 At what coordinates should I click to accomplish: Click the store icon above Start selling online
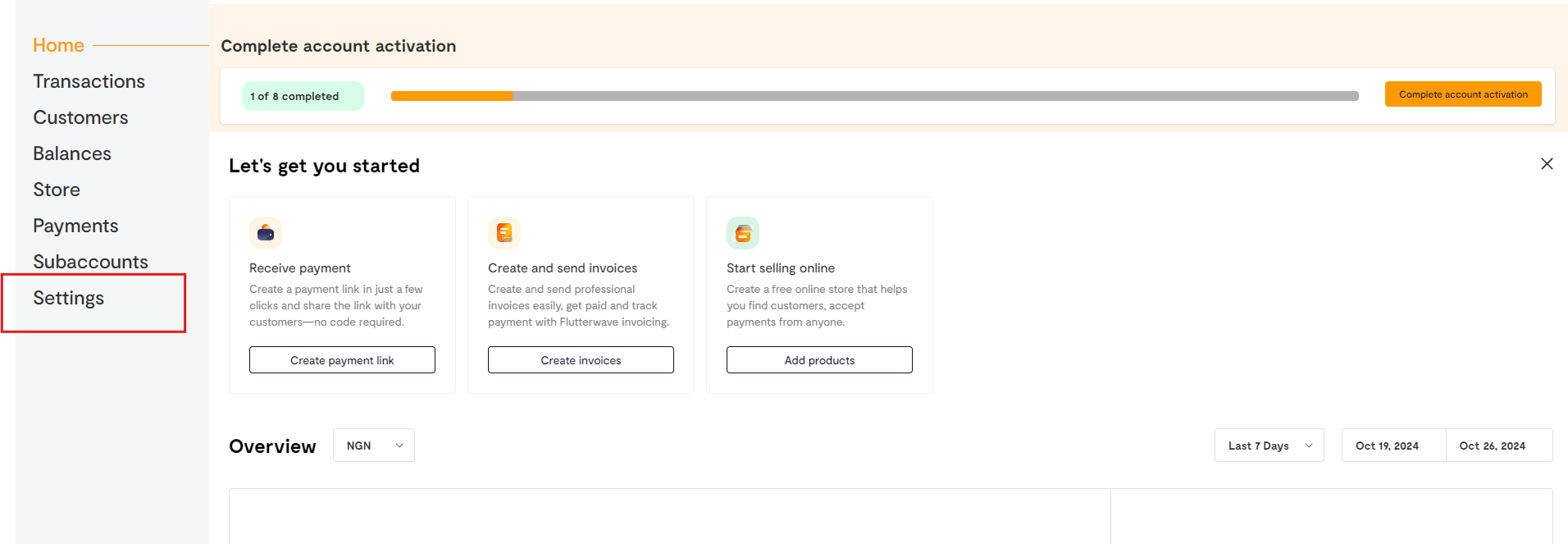[743, 233]
